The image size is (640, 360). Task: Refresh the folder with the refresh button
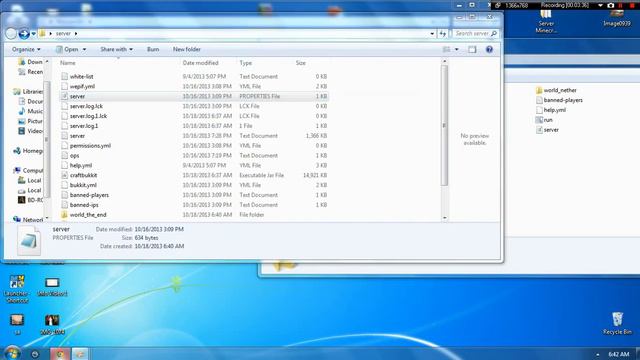pyautogui.click(x=443, y=33)
